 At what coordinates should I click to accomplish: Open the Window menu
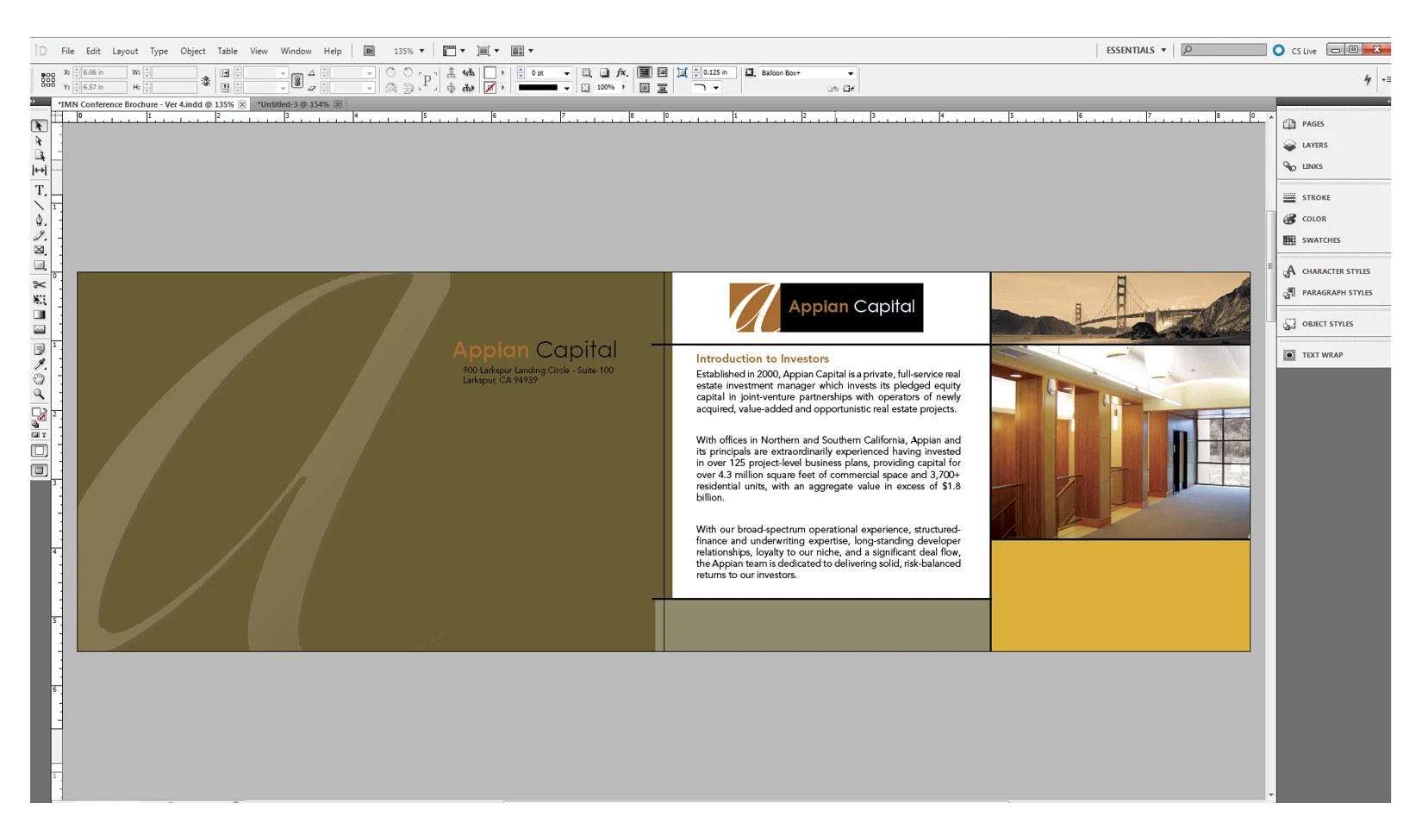pyautogui.click(x=296, y=51)
